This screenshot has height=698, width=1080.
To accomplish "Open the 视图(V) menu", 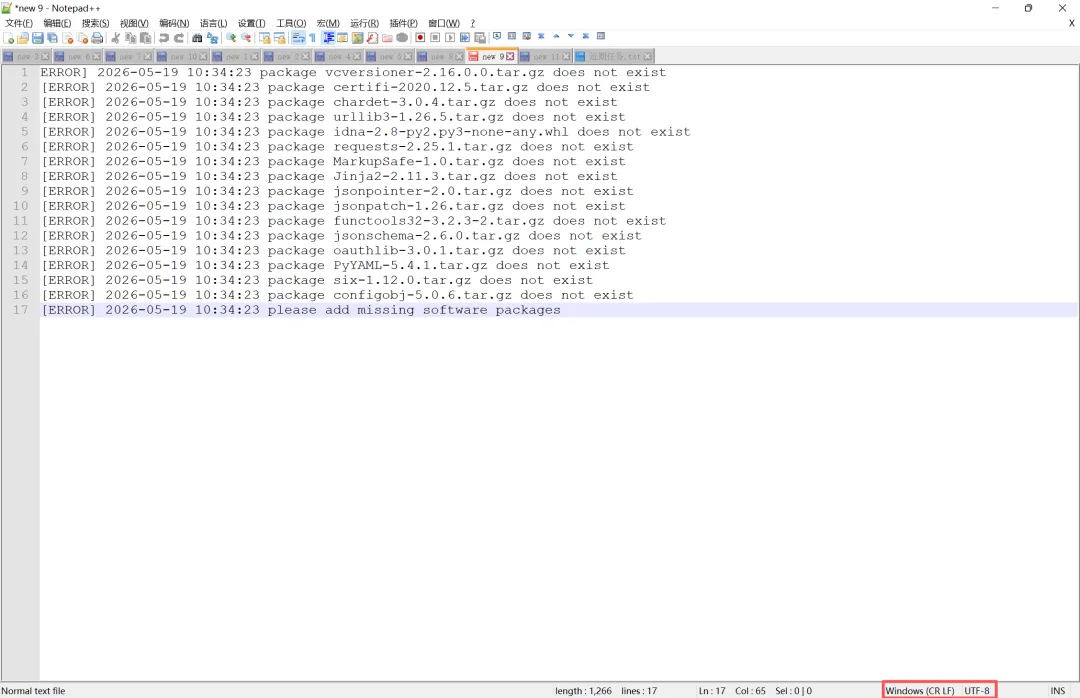I will [134, 23].
